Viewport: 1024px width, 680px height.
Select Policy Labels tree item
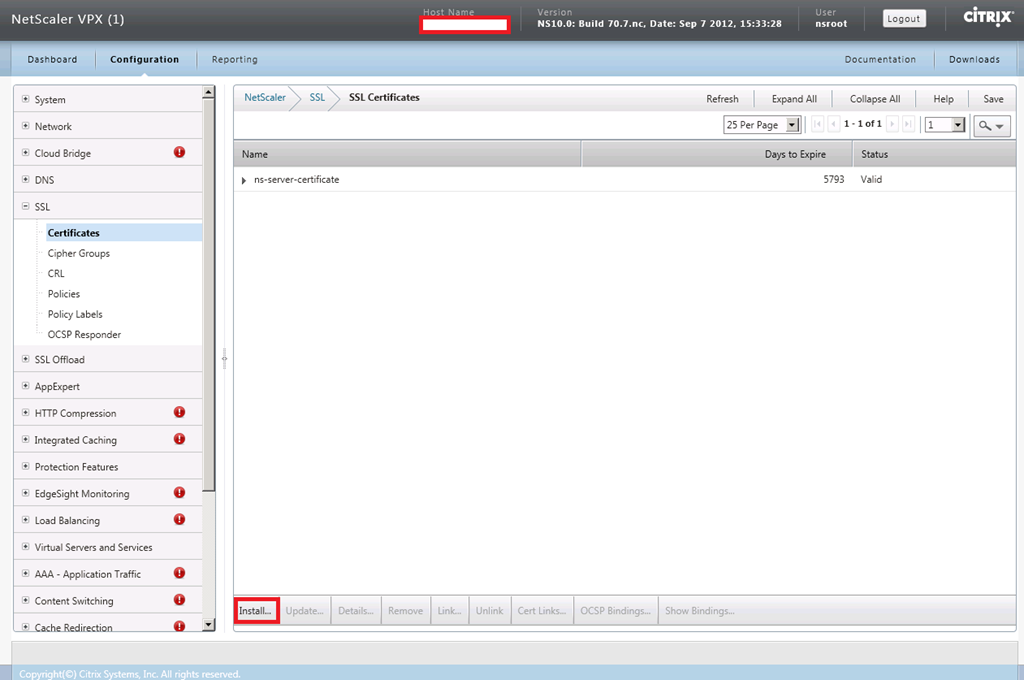[x=75, y=314]
